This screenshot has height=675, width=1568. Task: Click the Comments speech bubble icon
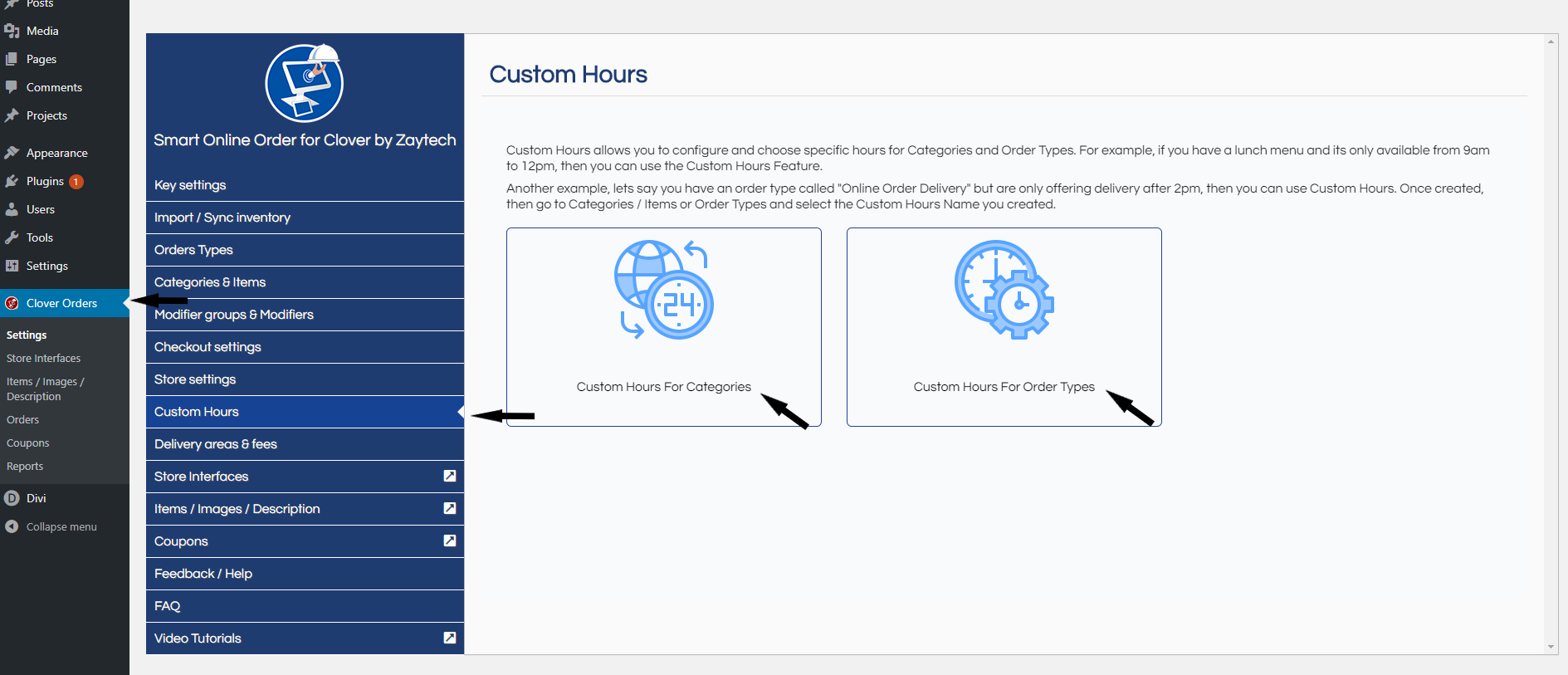12,87
